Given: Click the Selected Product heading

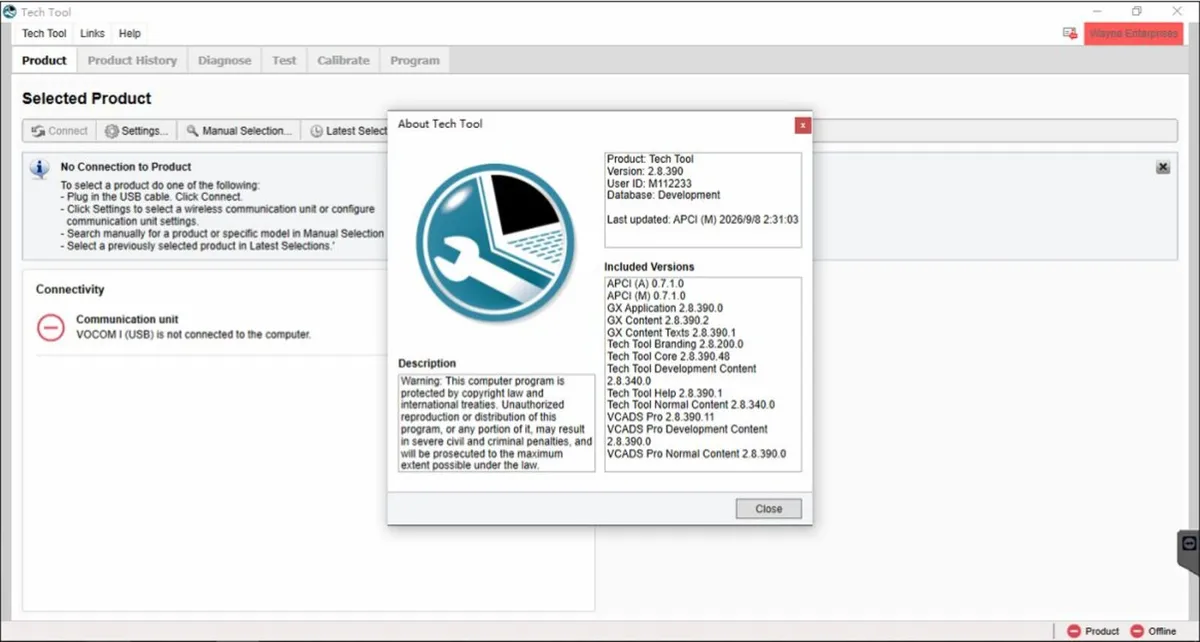Looking at the screenshot, I should click(87, 98).
